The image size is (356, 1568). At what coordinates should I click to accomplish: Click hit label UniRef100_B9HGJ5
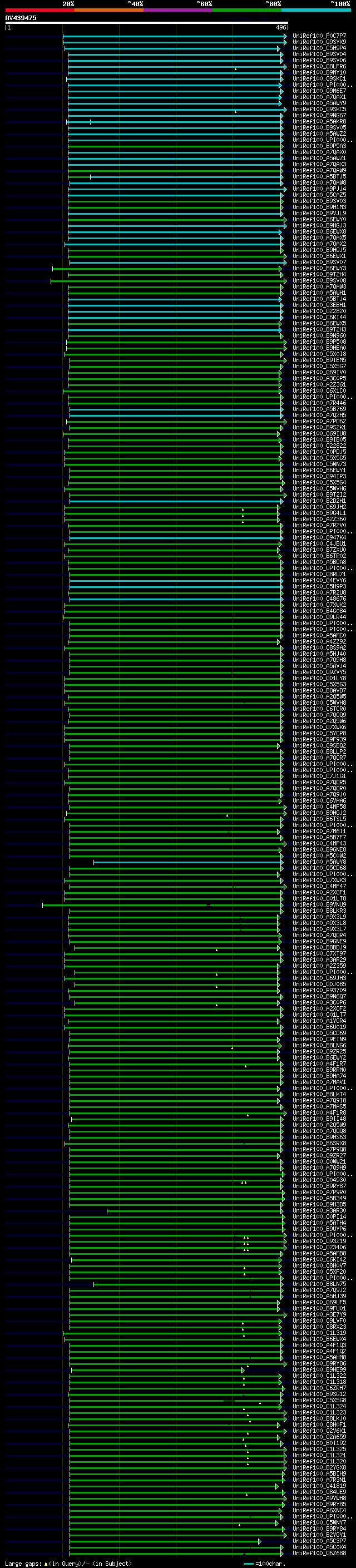tap(319, 250)
